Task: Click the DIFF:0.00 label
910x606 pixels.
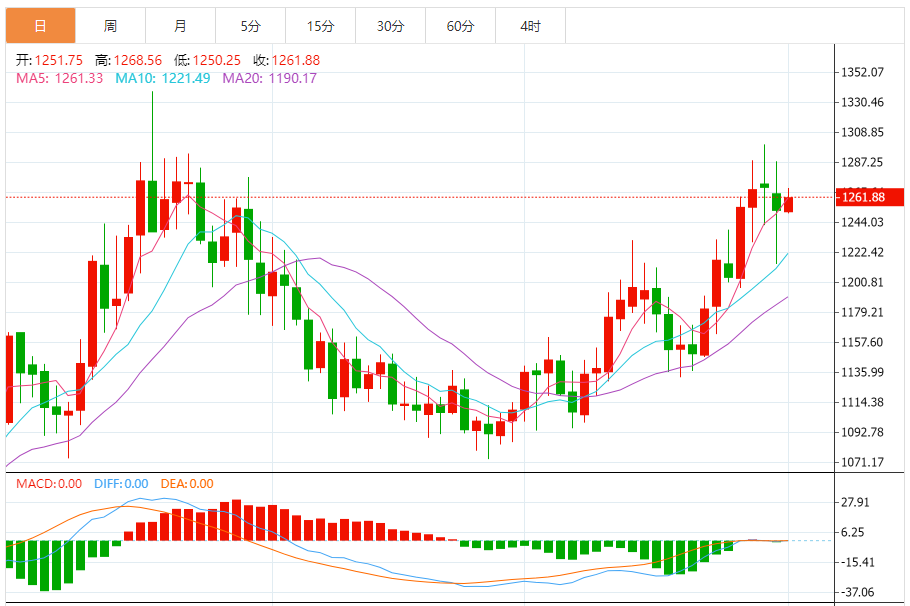Action: (x=121, y=484)
